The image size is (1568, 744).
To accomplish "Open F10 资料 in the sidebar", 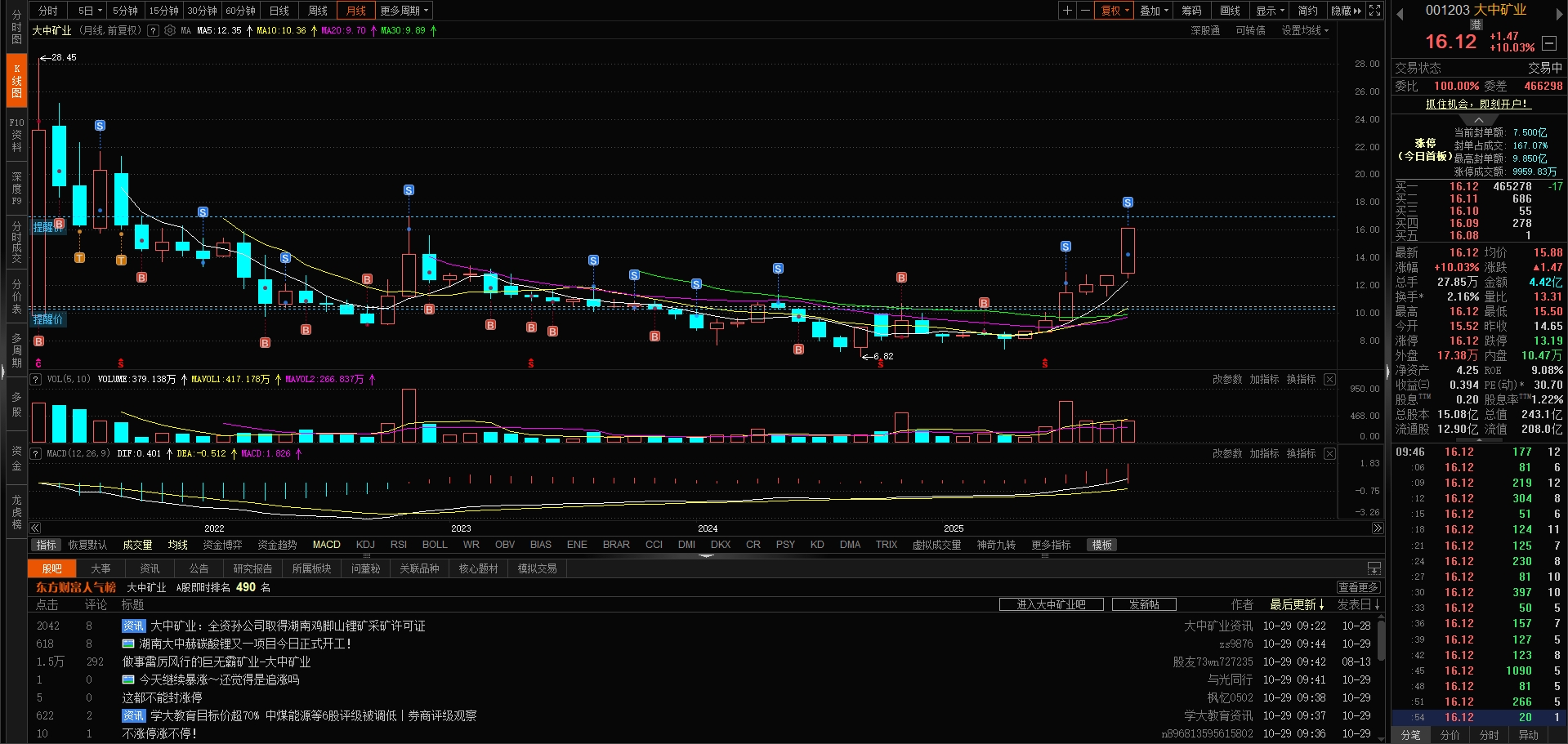I will 16,135.
